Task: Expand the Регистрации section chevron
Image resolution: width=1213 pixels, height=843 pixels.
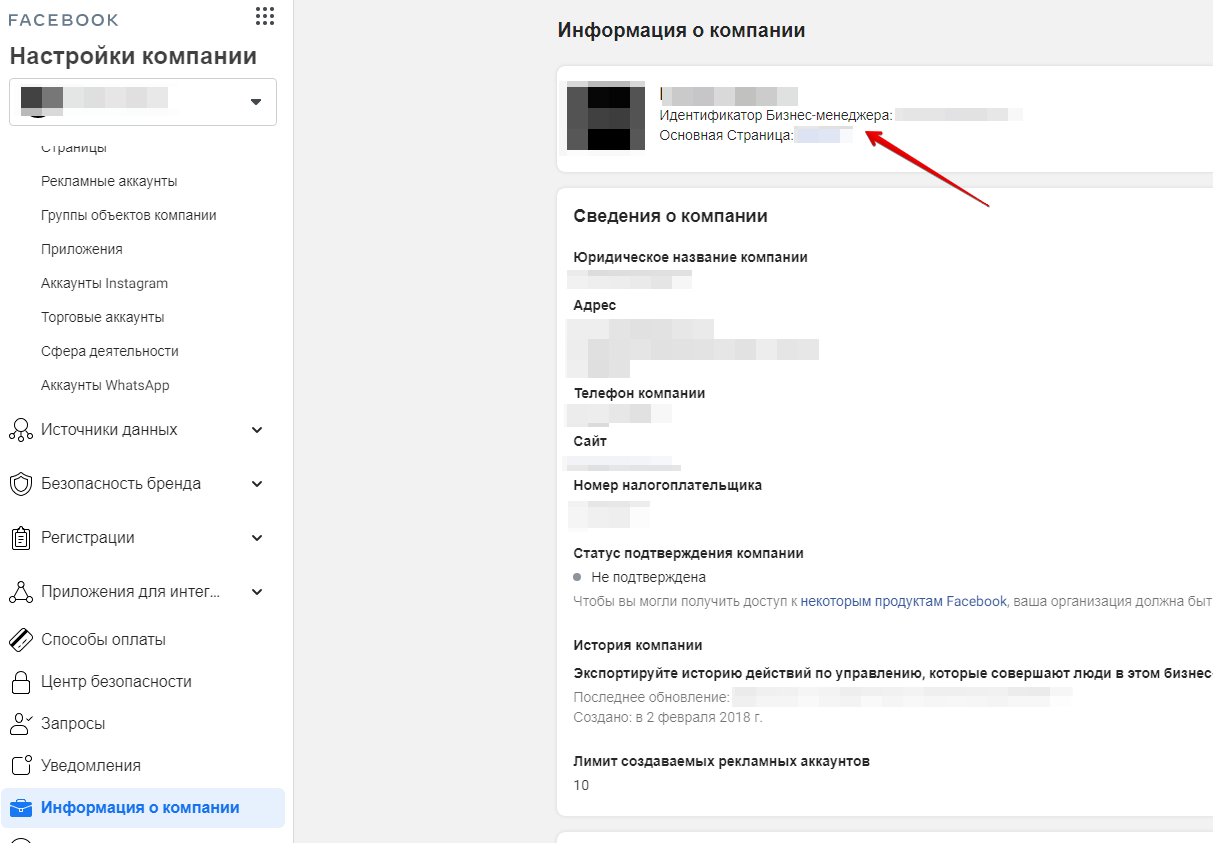Action: click(257, 538)
